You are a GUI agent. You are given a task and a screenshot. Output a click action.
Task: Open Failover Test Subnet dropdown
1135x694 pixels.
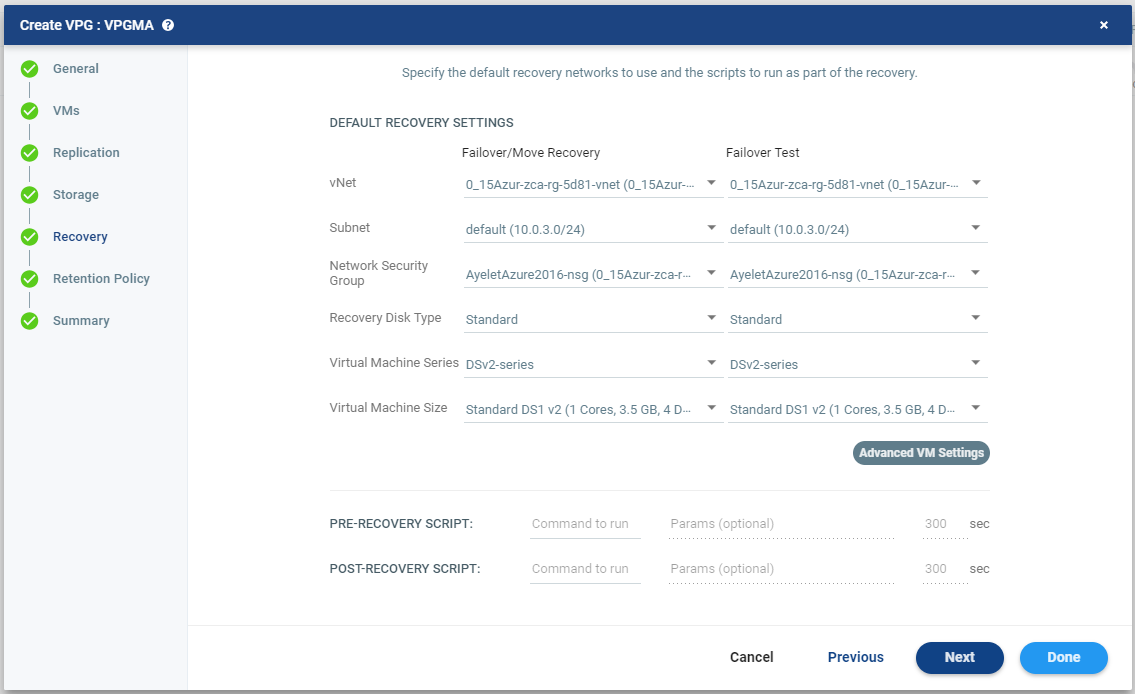click(x=858, y=229)
